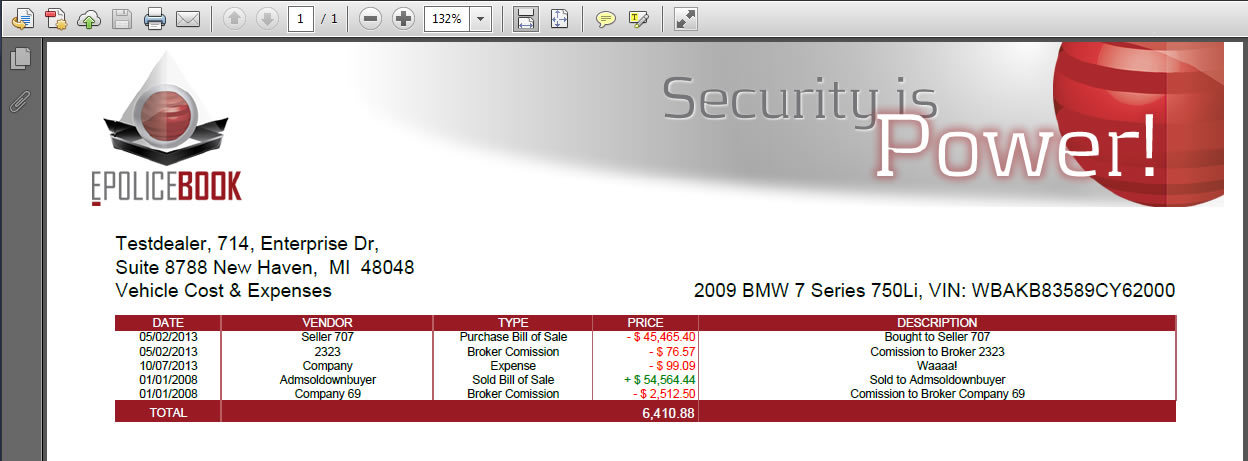Zoom out with the minus button
The width and height of the screenshot is (1248, 461).
(x=370, y=19)
